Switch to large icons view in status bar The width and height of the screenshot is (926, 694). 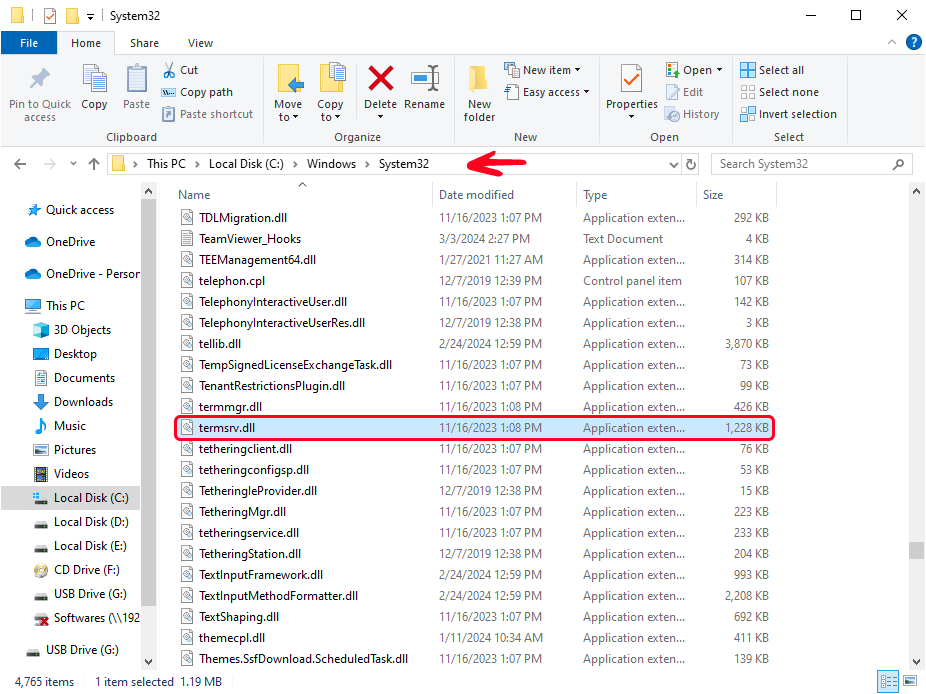(909, 682)
